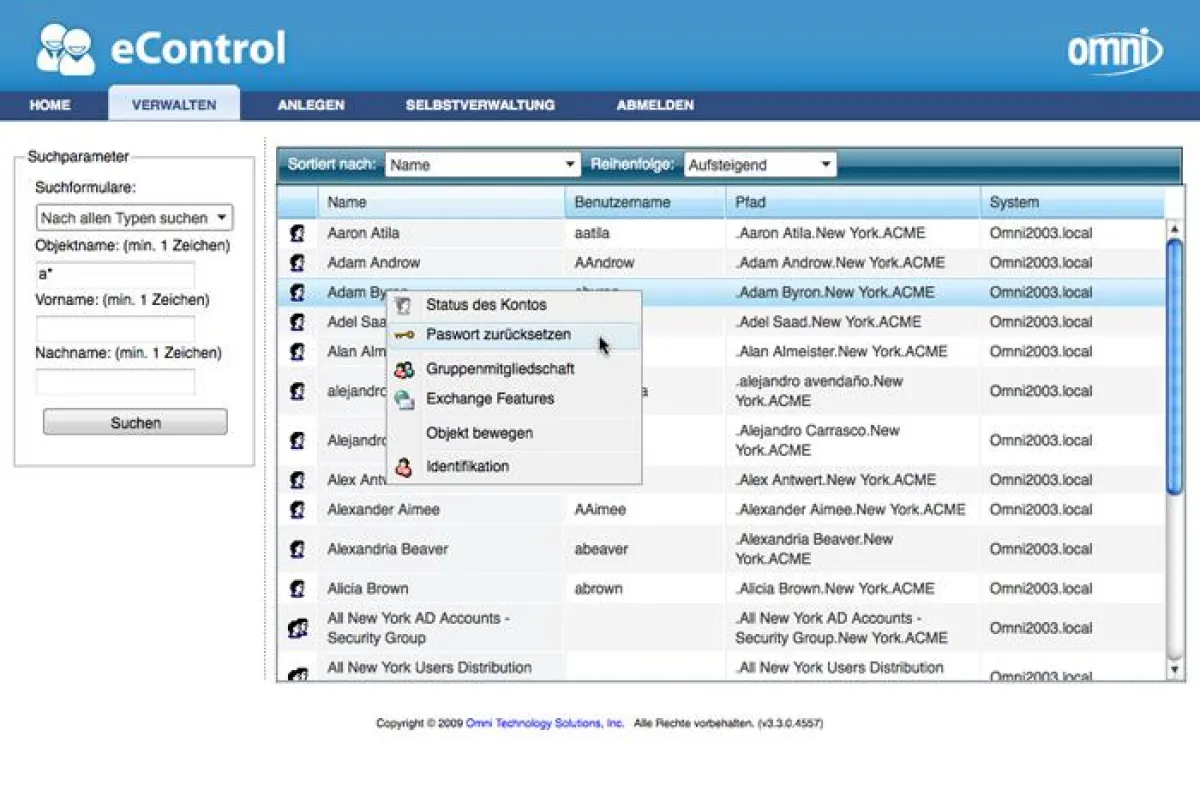Click the All New York AD Accounts group icon
1200x790 pixels.
pyautogui.click(x=296, y=627)
